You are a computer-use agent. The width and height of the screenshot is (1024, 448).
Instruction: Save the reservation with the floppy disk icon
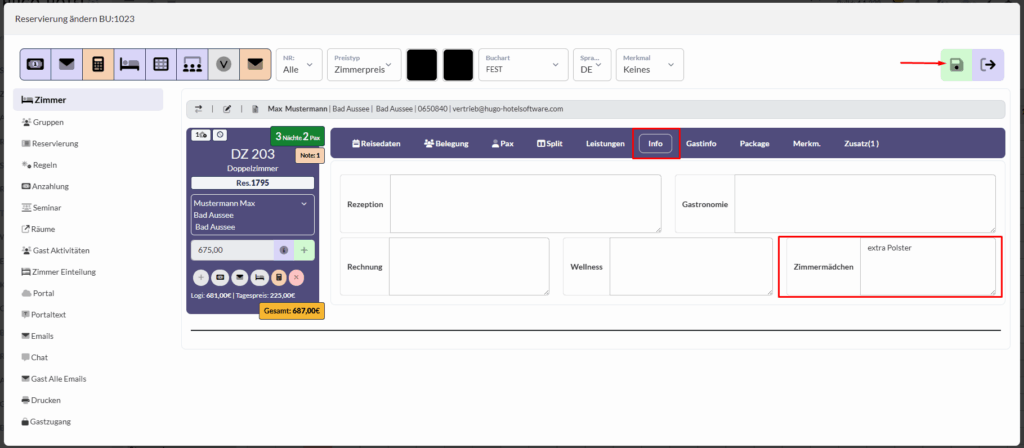[x=956, y=65]
